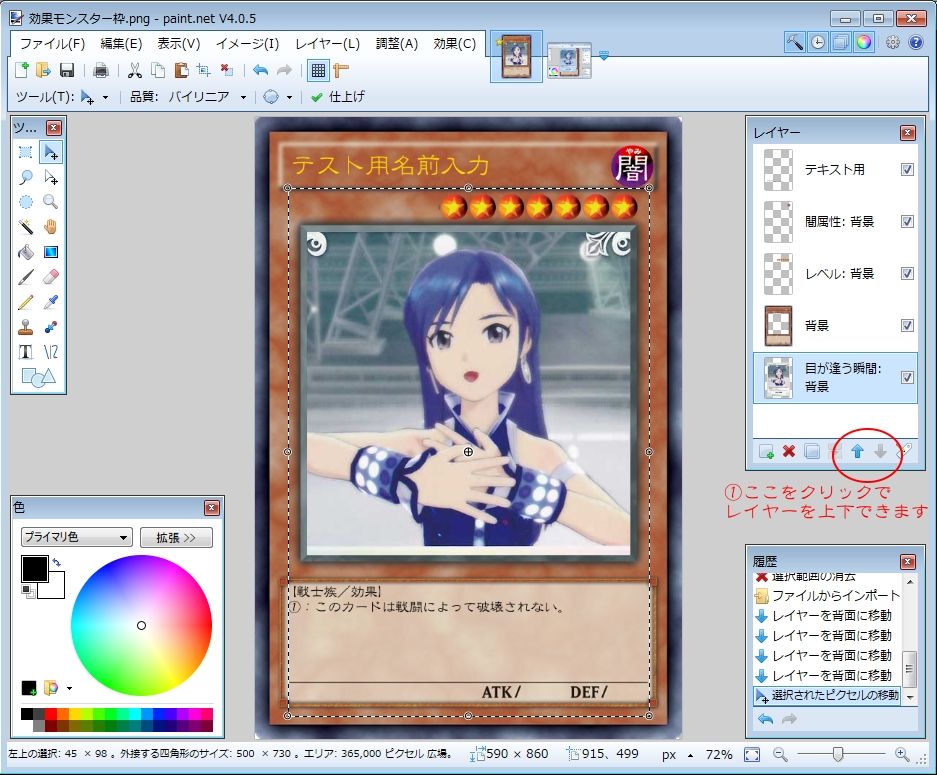Click the black primary color swatch
Viewport: 937px width, 775px height.
[x=35, y=569]
